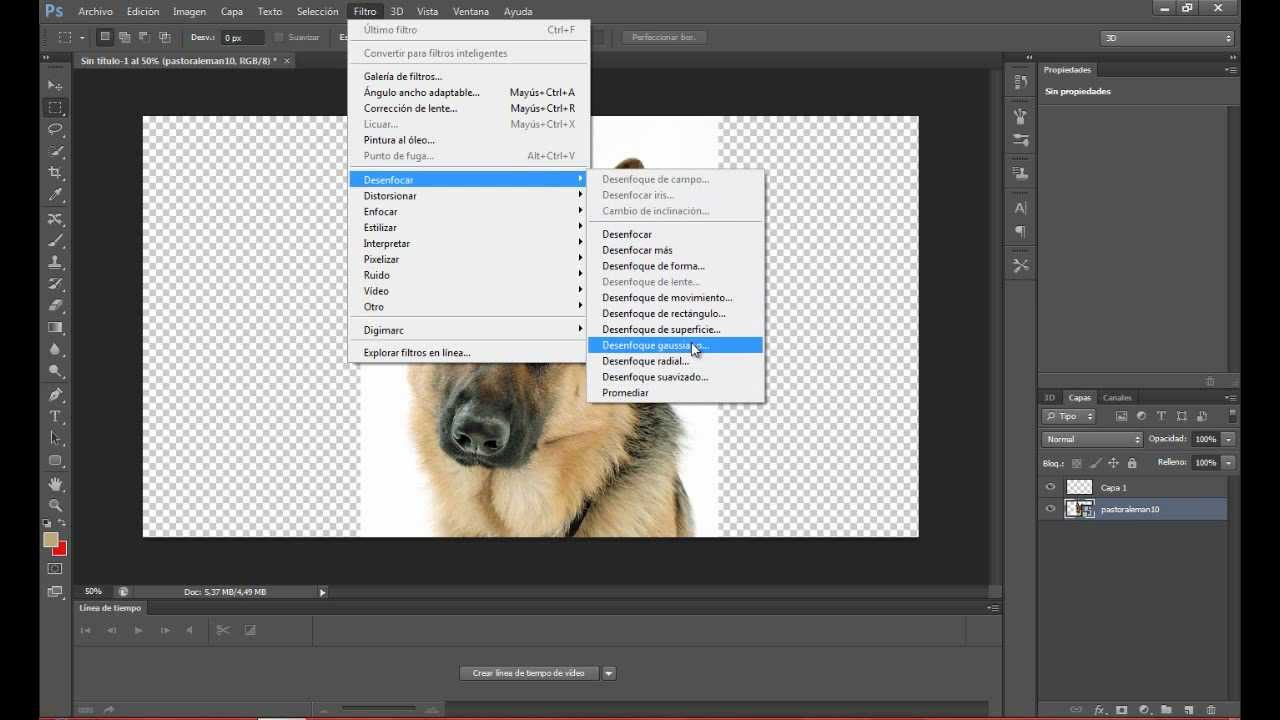Select the History Brush tool
This screenshot has height=720, width=1280.
56,284
